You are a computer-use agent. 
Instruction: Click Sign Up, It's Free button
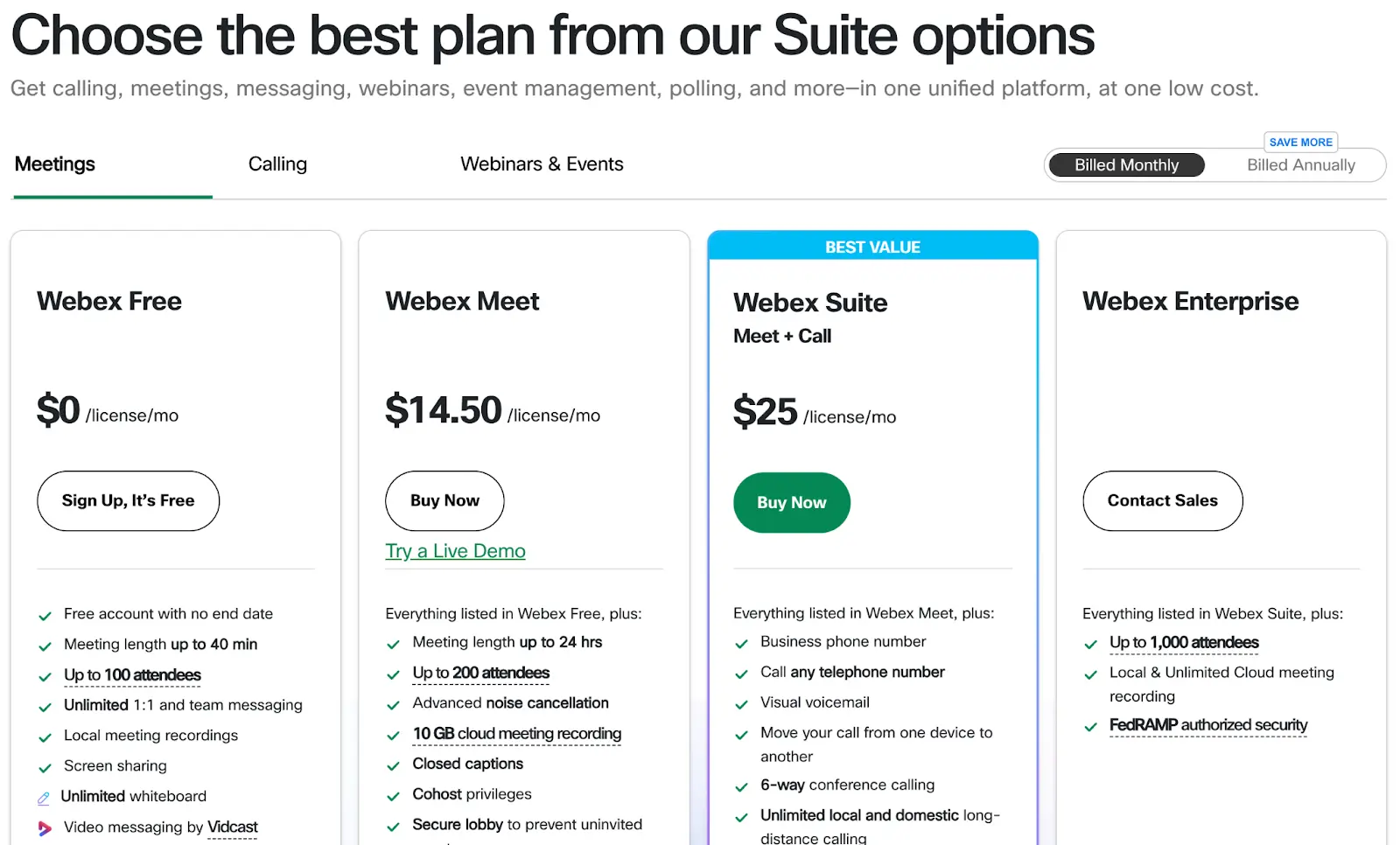128,500
